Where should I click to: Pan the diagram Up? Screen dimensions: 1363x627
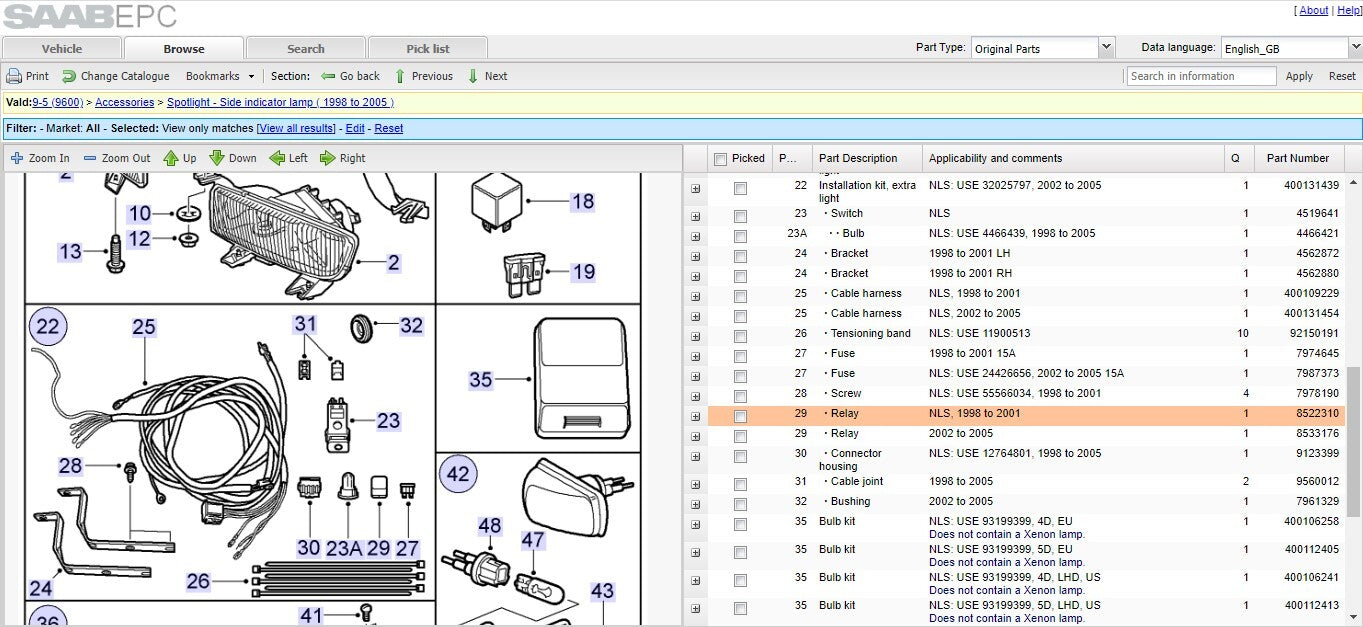coord(180,158)
